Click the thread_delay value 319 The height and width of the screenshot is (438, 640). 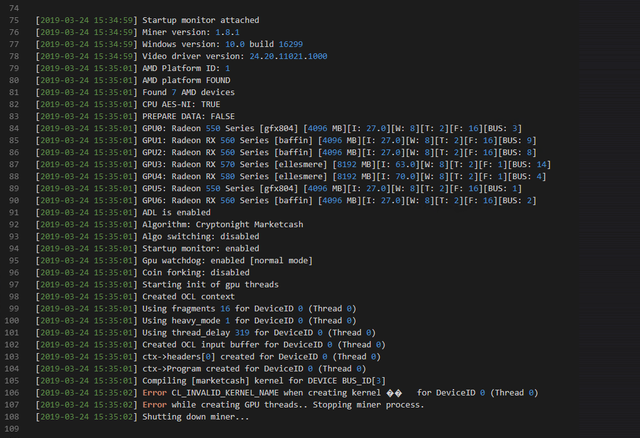pos(242,333)
